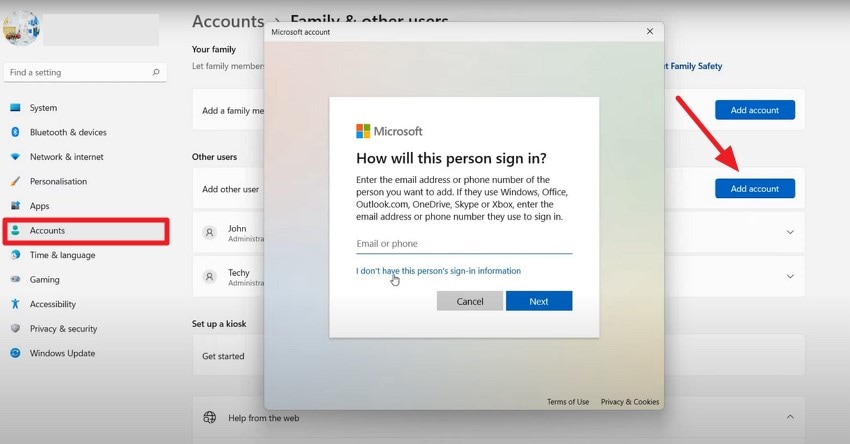Click the "Add other user" row label
The height and width of the screenshot is (444, 850).
[x=230, y=189]
